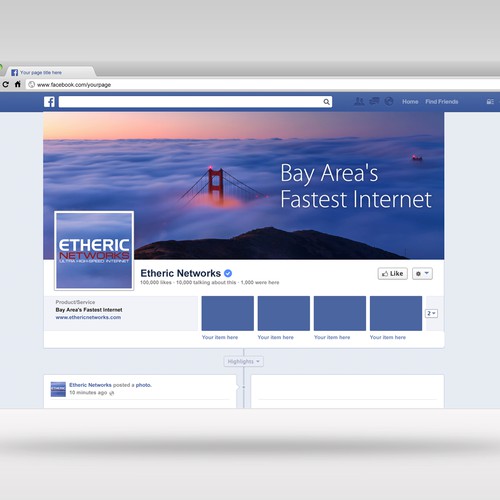Image resolution: width=500 pixels, height=500 pixels.
Task: Go to Home in the Facebook header
Action: [410, 102]
